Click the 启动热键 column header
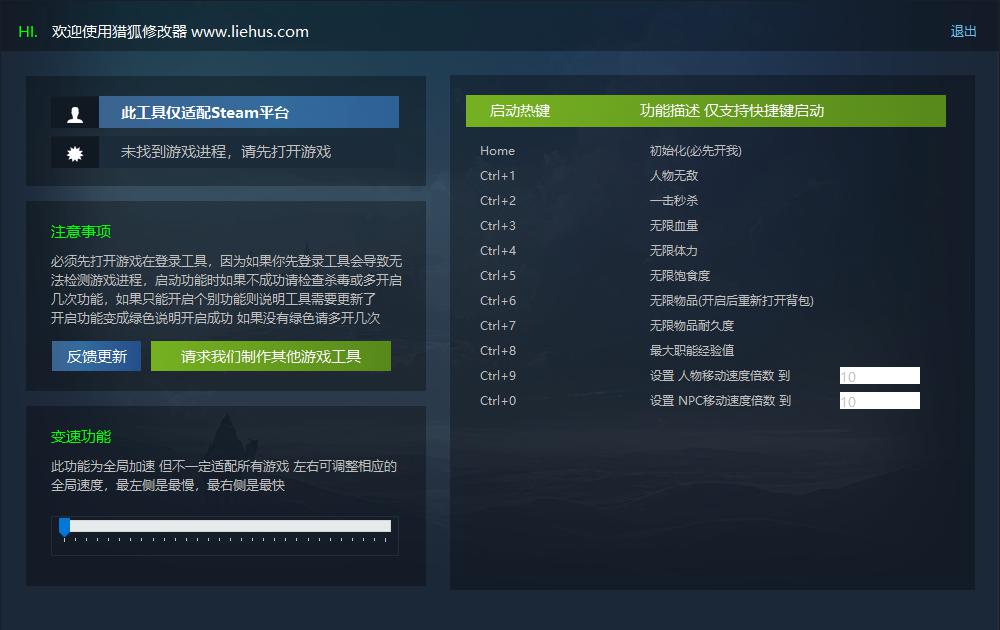 [x=520, y=111]
